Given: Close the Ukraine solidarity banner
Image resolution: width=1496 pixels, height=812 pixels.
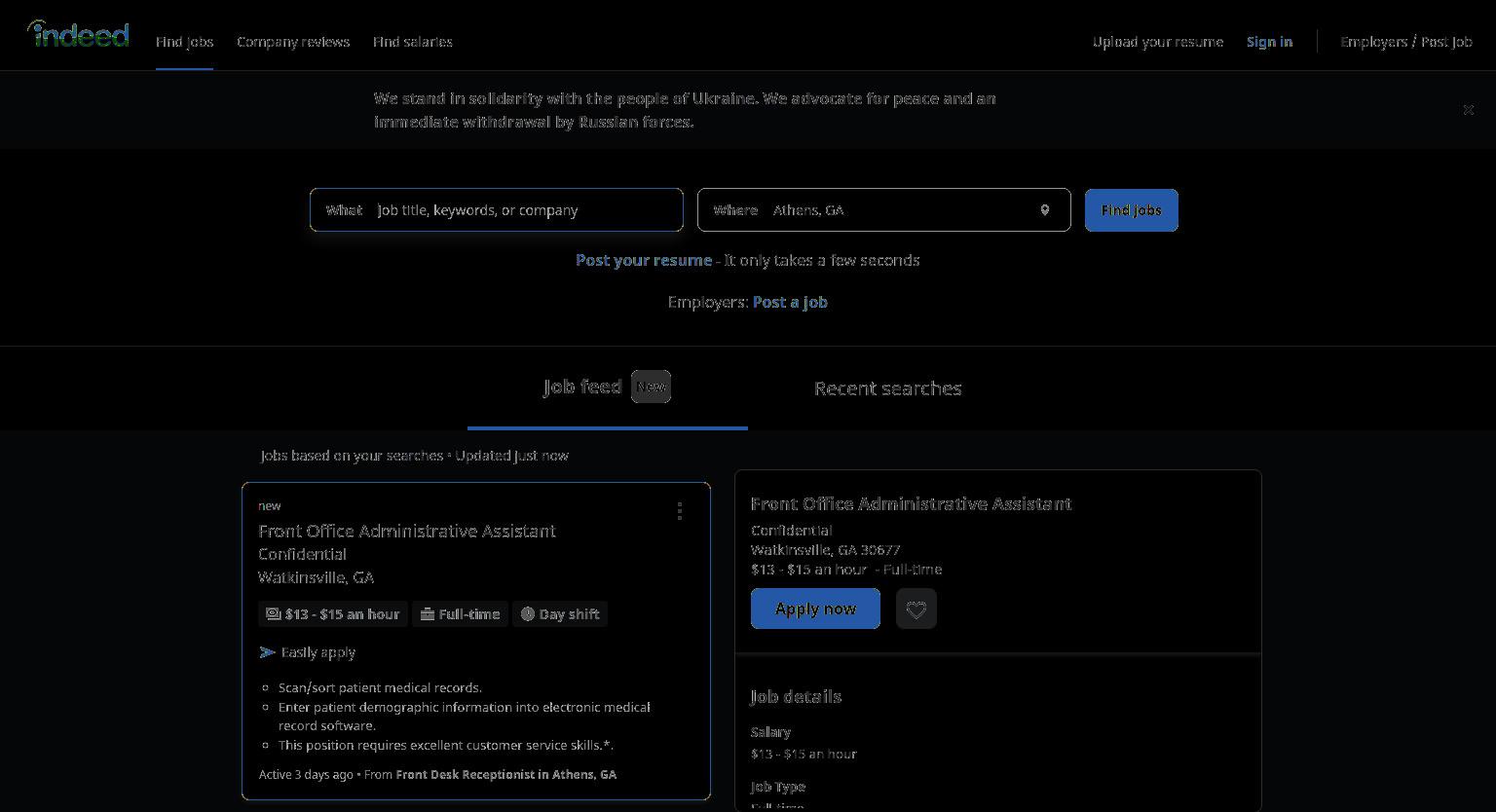Looking at the screenshot, I should [1468, 110].
